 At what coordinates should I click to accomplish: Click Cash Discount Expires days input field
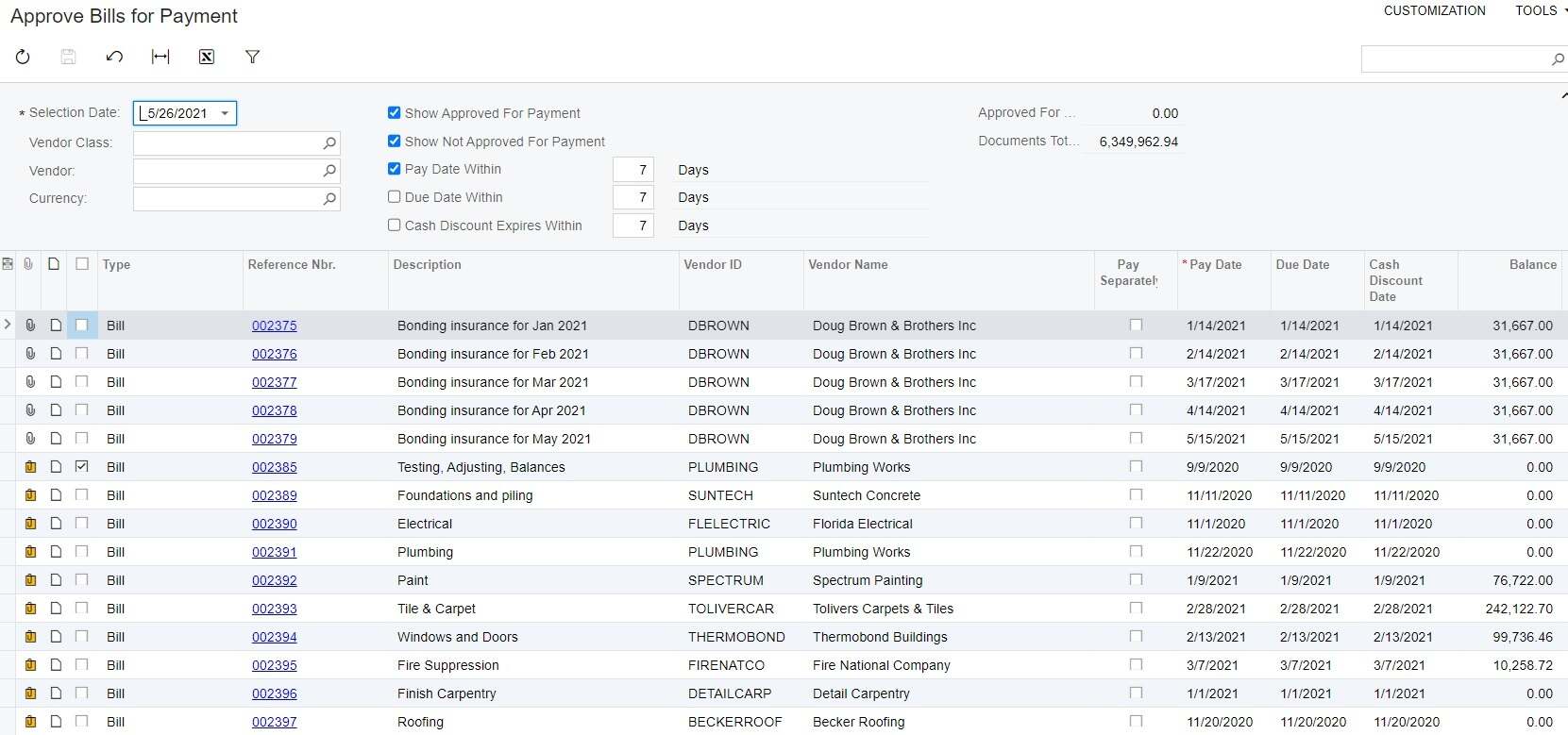pyautogui.click(x=633, y=226)
